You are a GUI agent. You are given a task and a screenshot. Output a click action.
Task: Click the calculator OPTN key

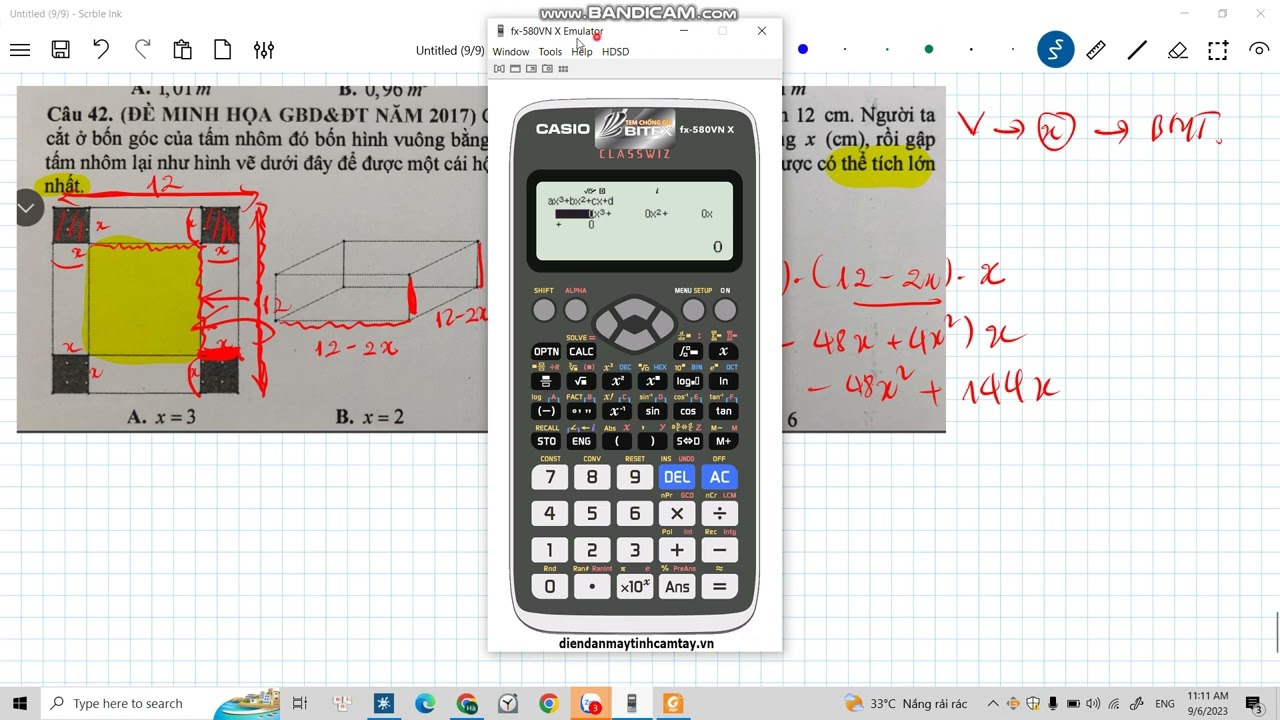tap(546, 352)
